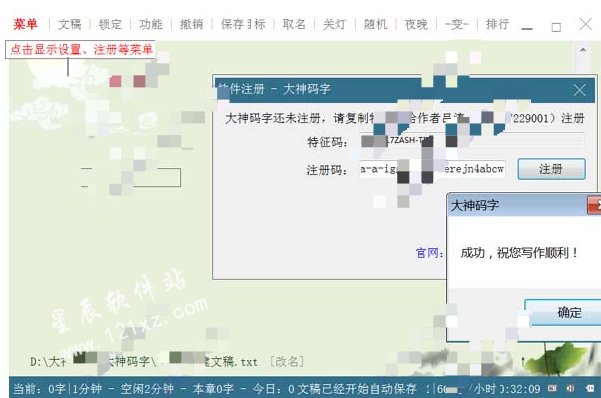Toggle 关灯 lights-off mode
The width and height of the screenshot is (601, 398).
click(x=335, y=24)
